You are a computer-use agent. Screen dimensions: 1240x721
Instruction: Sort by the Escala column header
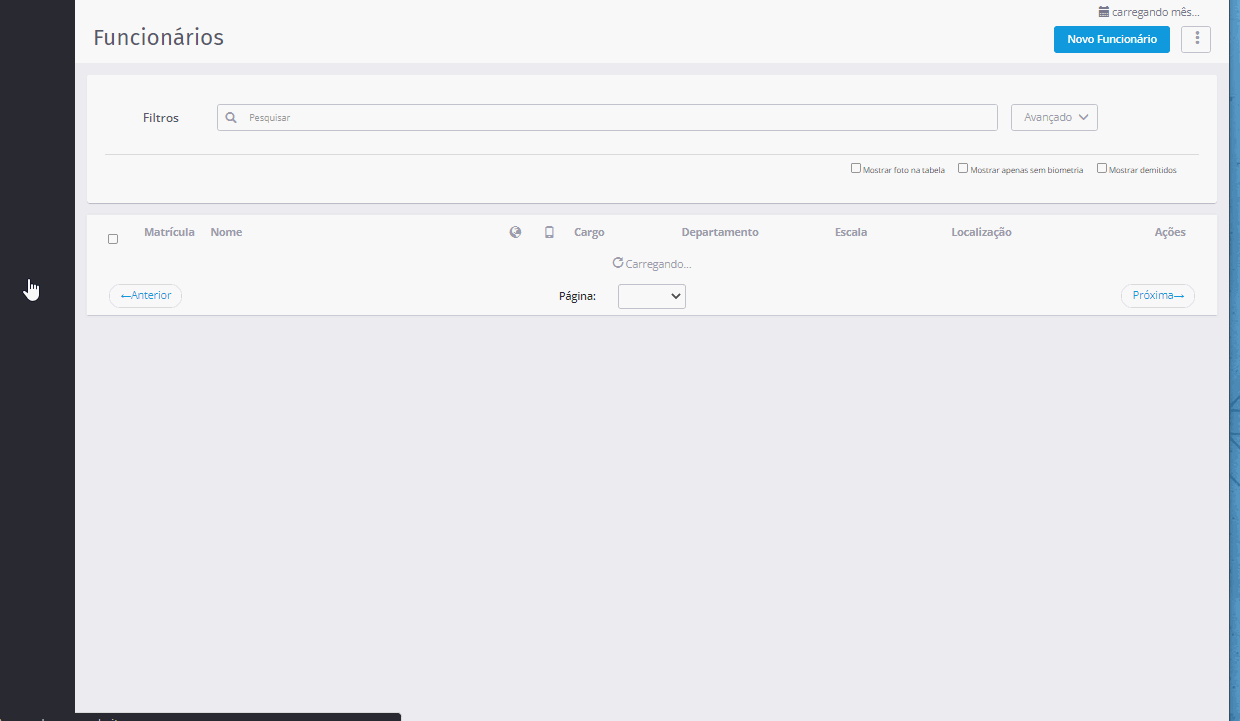coord(851,232)
